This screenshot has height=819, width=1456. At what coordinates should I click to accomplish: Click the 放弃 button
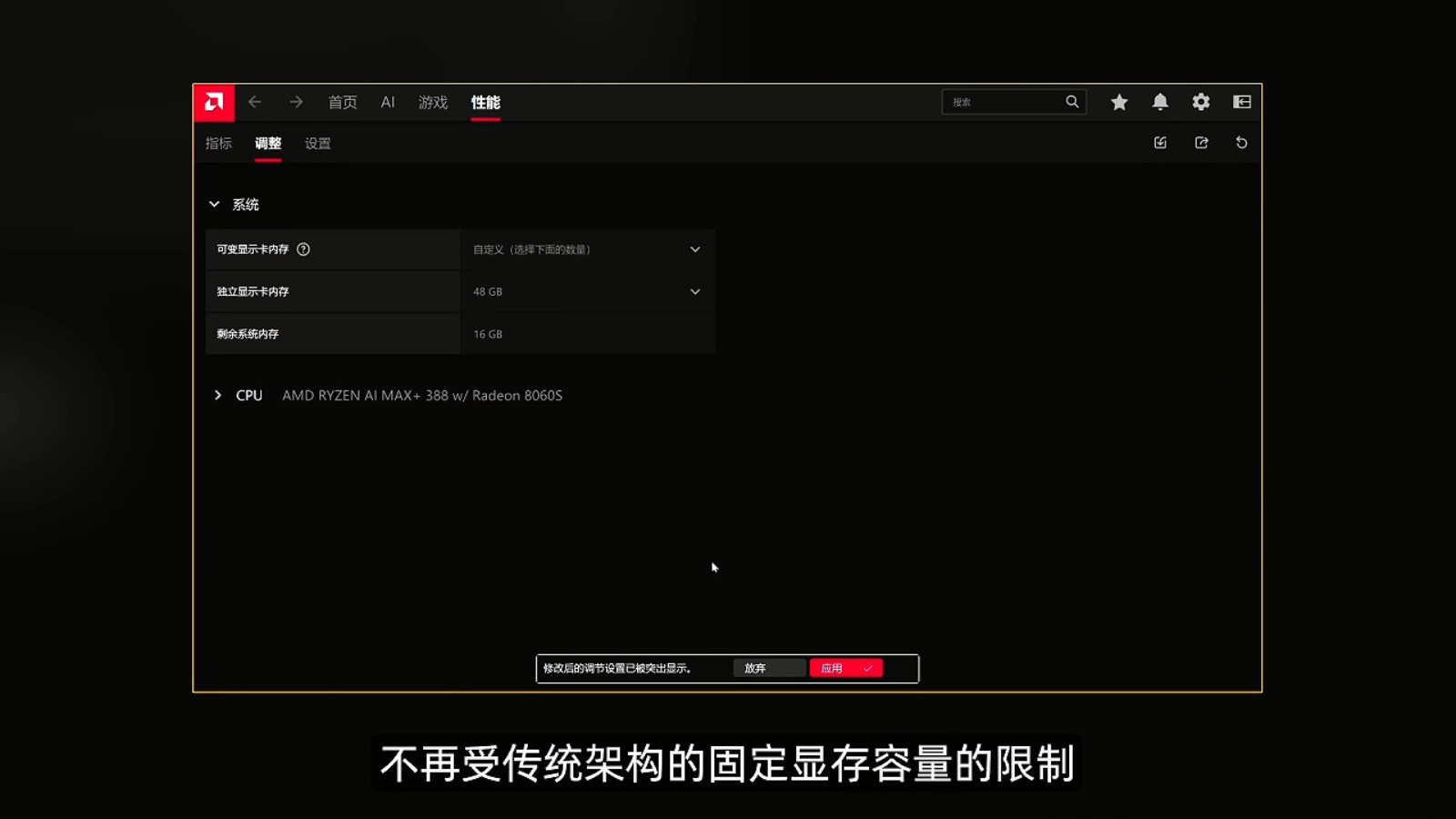769,668
